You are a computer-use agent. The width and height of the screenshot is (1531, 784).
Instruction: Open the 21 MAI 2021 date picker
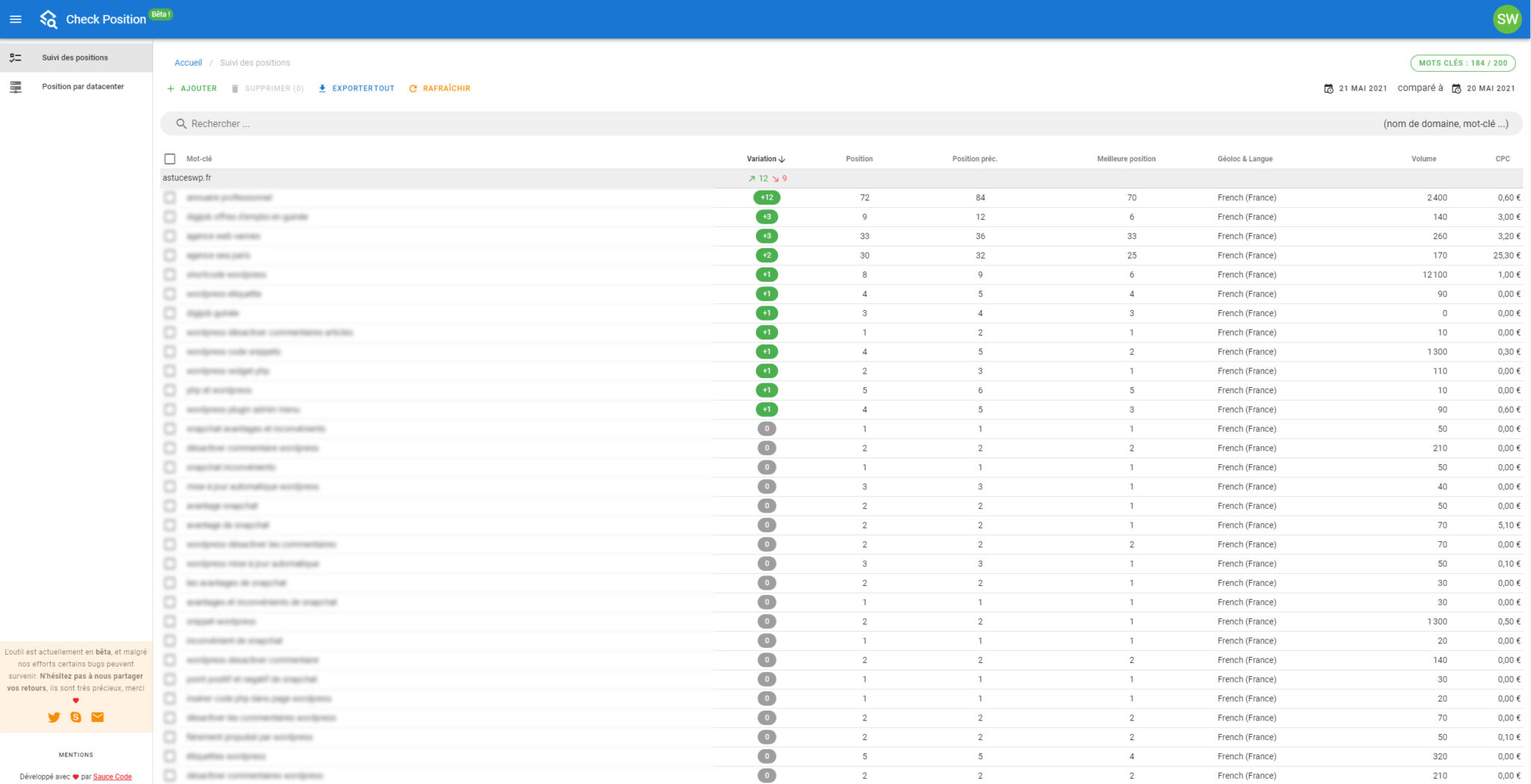pyautogui.click(x=1355, y=88)
